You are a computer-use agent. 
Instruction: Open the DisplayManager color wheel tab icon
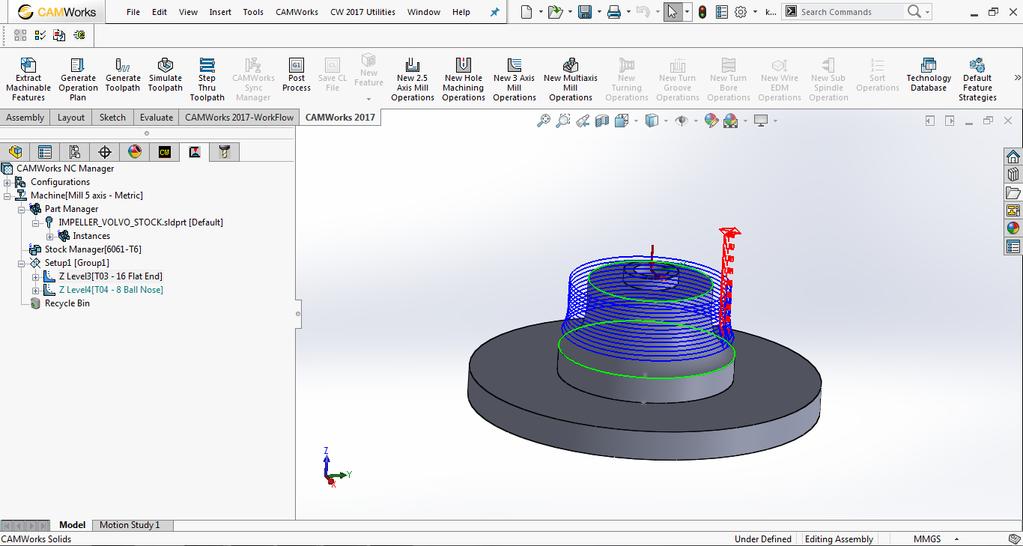pyautogui.click(x=134, y=152)
